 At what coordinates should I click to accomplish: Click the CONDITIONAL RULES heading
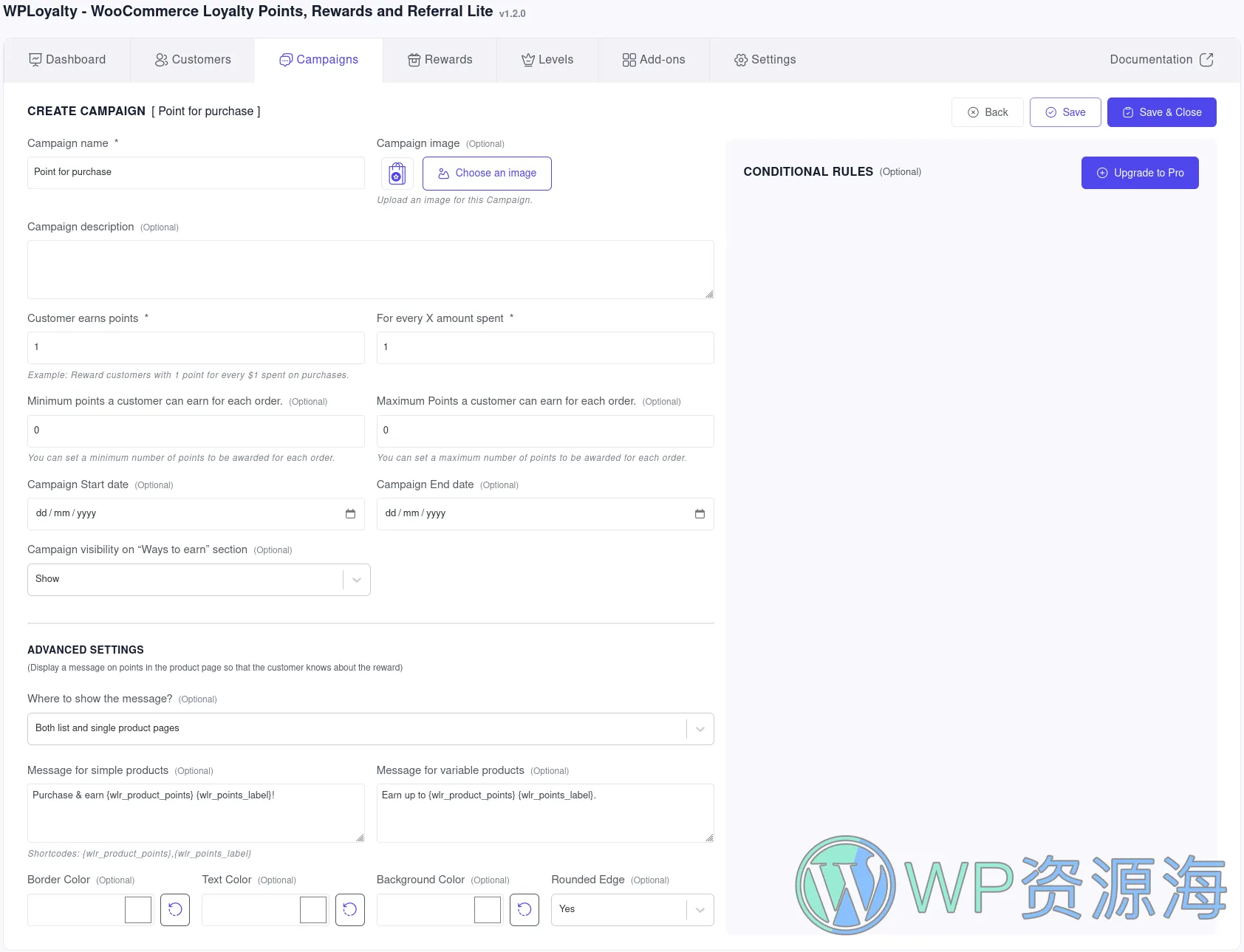click(808, 171)
